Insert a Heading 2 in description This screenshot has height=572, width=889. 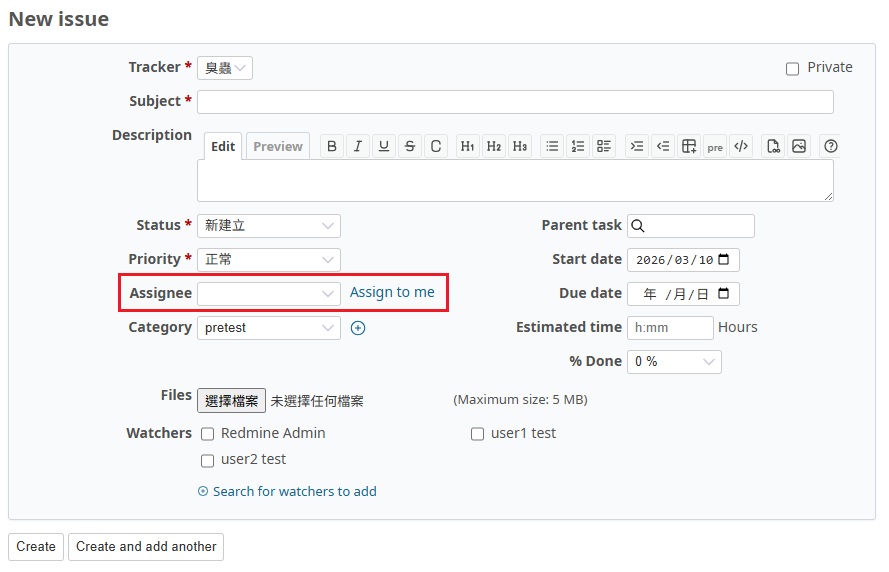494,146
